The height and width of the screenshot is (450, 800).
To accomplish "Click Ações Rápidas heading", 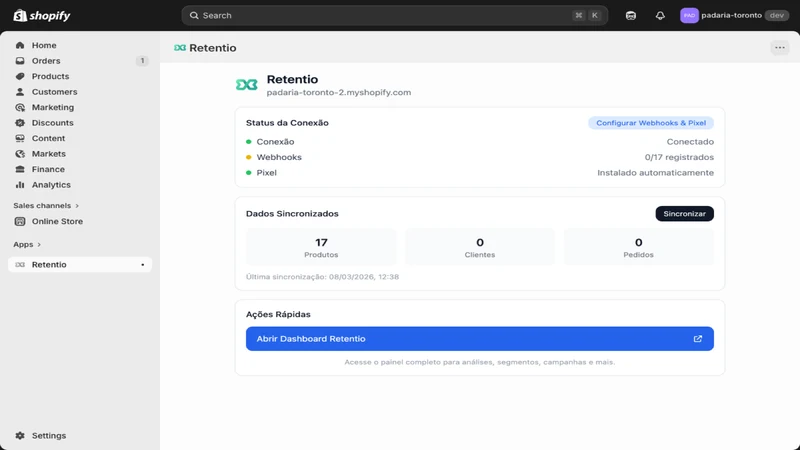I will 278,314.
